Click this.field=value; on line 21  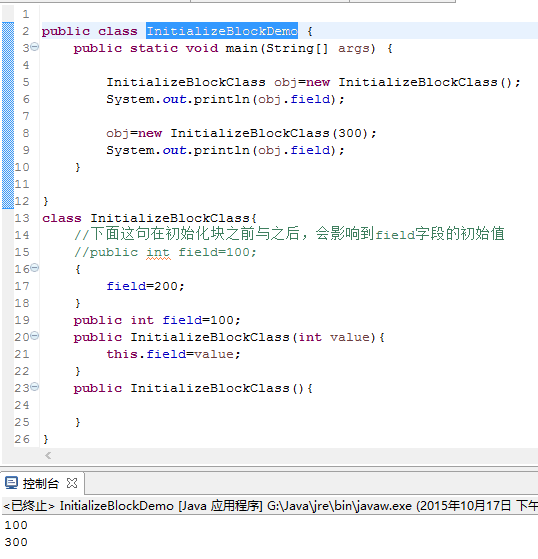point(173,354)
